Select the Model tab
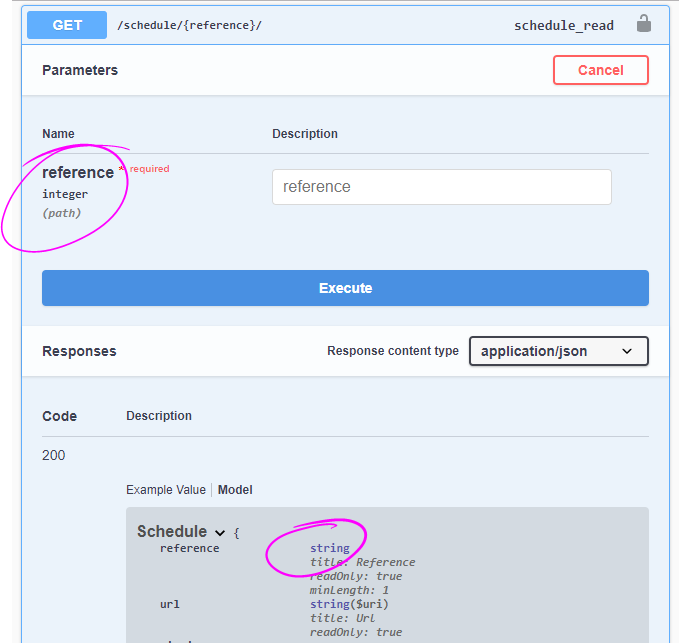 click(235, 490)
